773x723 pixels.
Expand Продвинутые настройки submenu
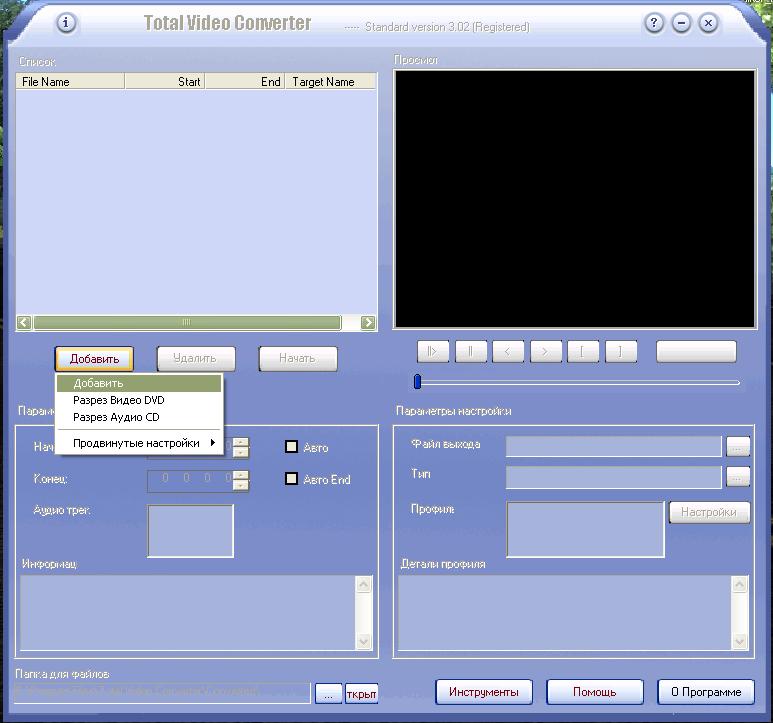coord(139,443)
